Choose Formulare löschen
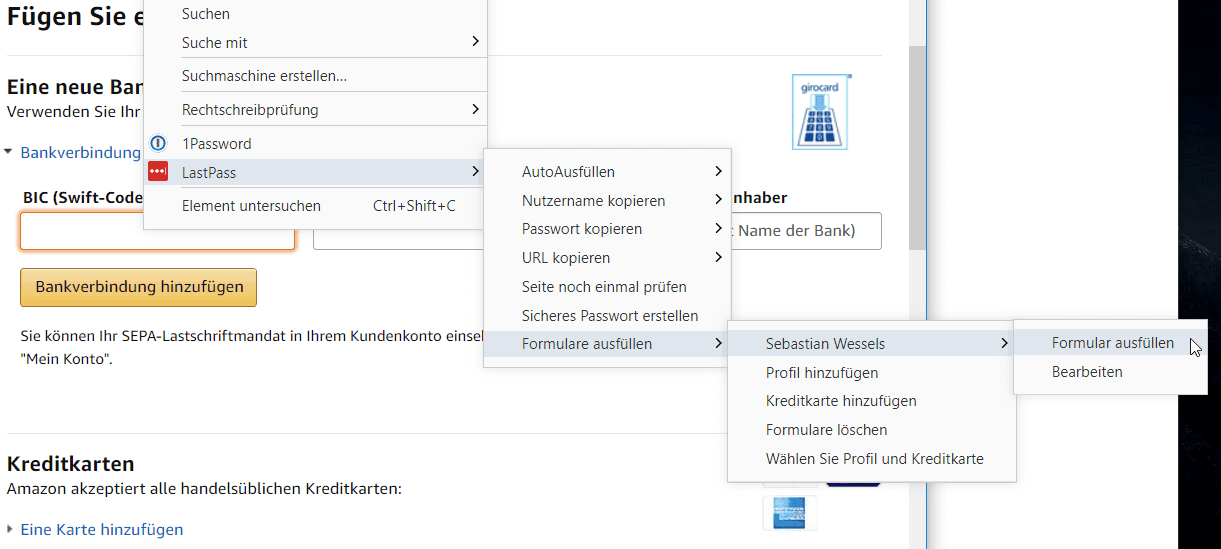This screenshot has height=549, width=1221. coord(871,430)
